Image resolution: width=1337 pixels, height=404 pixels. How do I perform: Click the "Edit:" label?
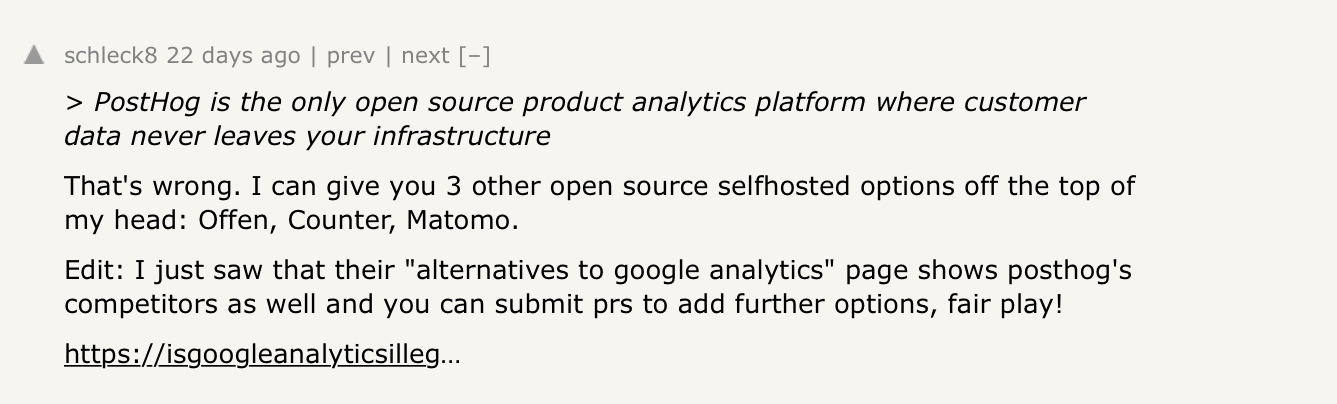pyautogui.click(x=91, y=270)
